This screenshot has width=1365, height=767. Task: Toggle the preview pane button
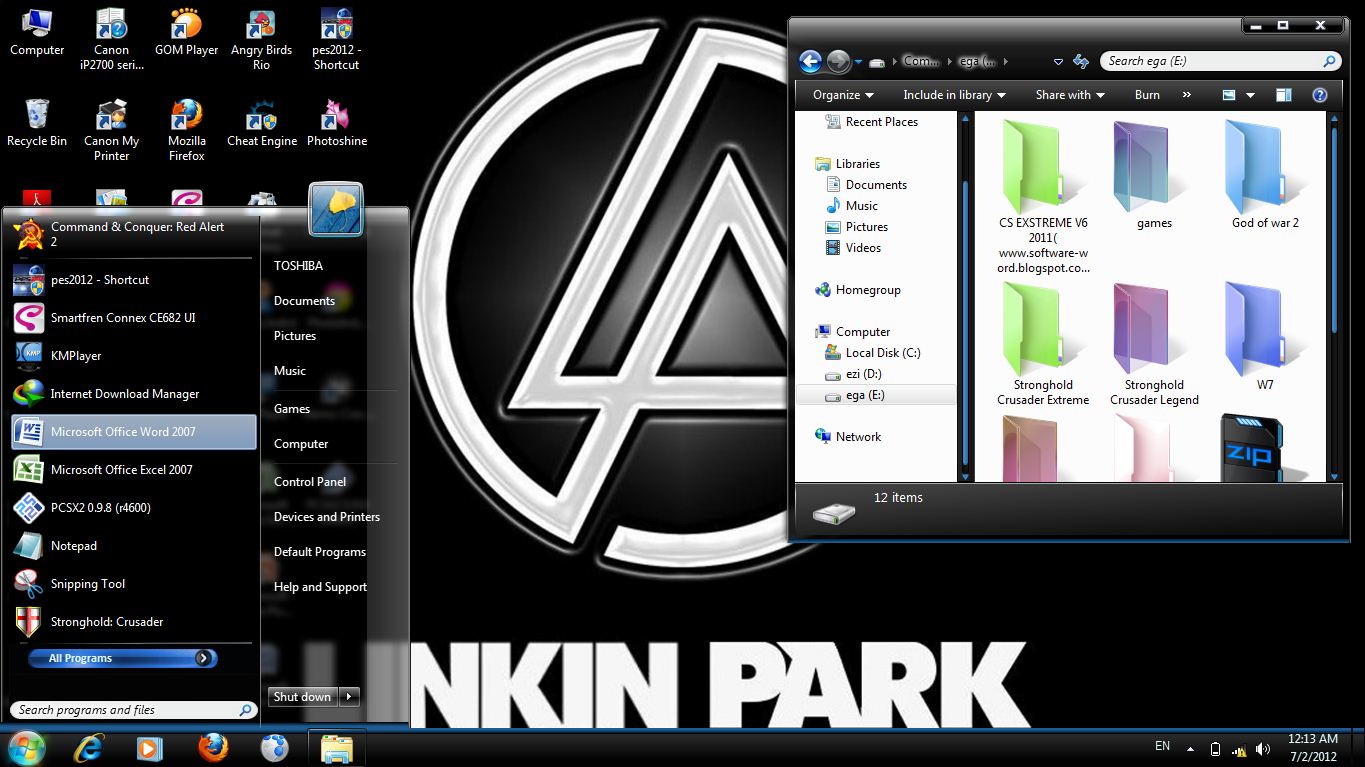pos(1285,95)
